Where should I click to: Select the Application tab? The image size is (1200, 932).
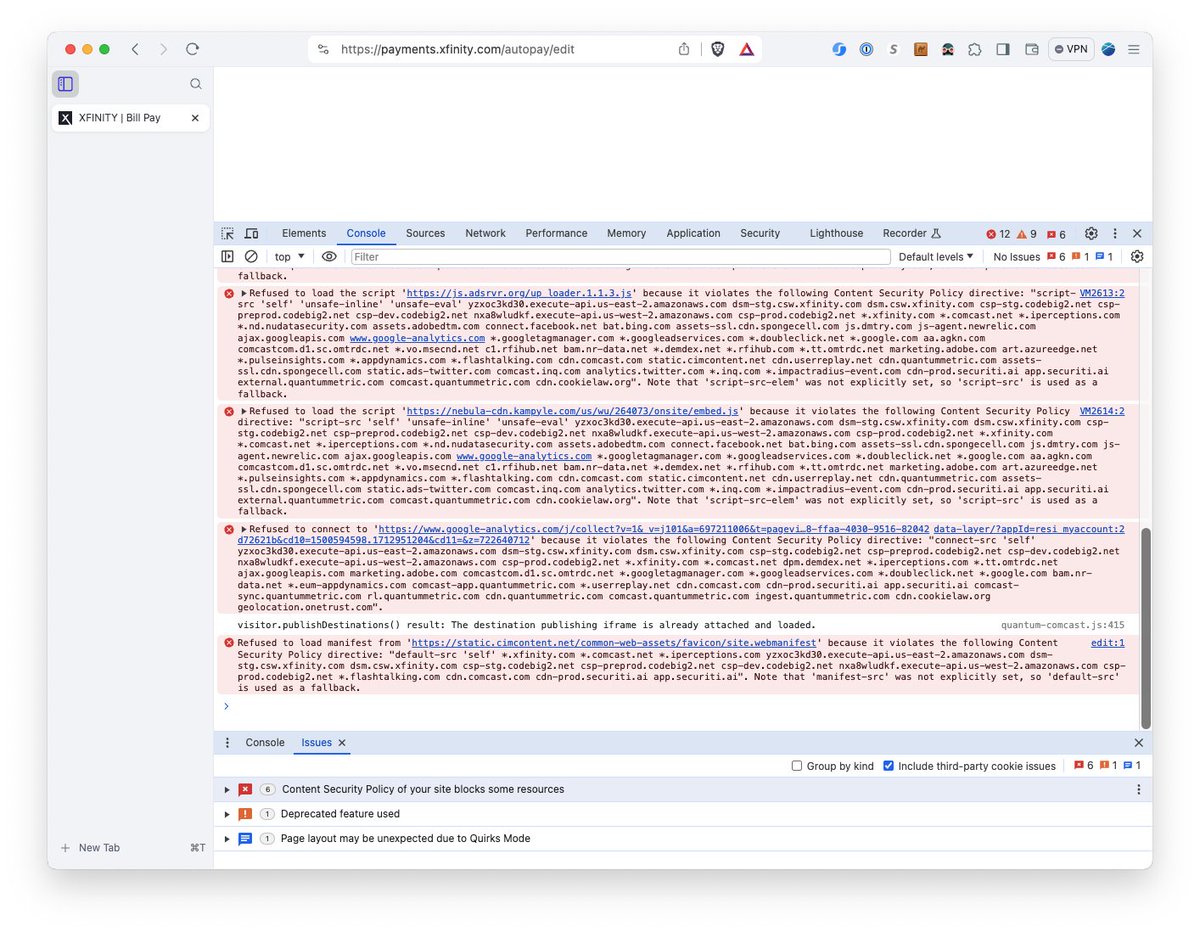tap(693, 233)
